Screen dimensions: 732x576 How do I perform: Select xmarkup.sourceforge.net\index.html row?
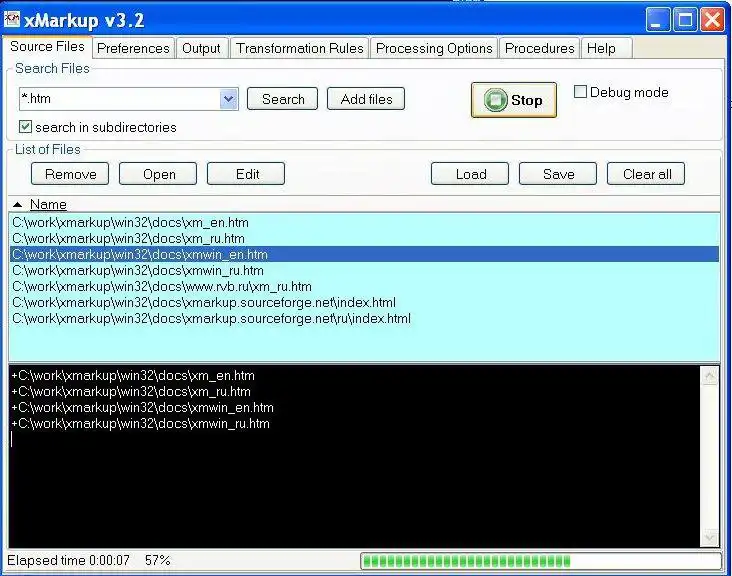364,302
